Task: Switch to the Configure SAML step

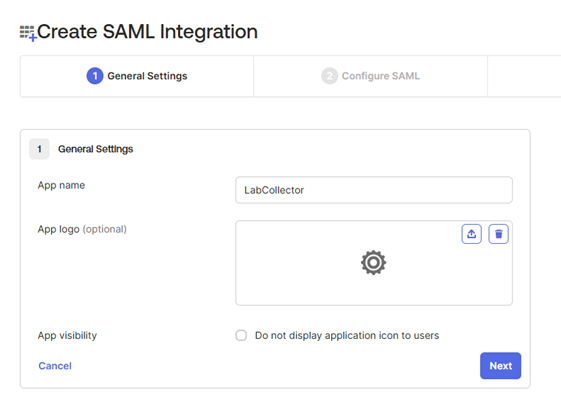Action: click(370, 76)
